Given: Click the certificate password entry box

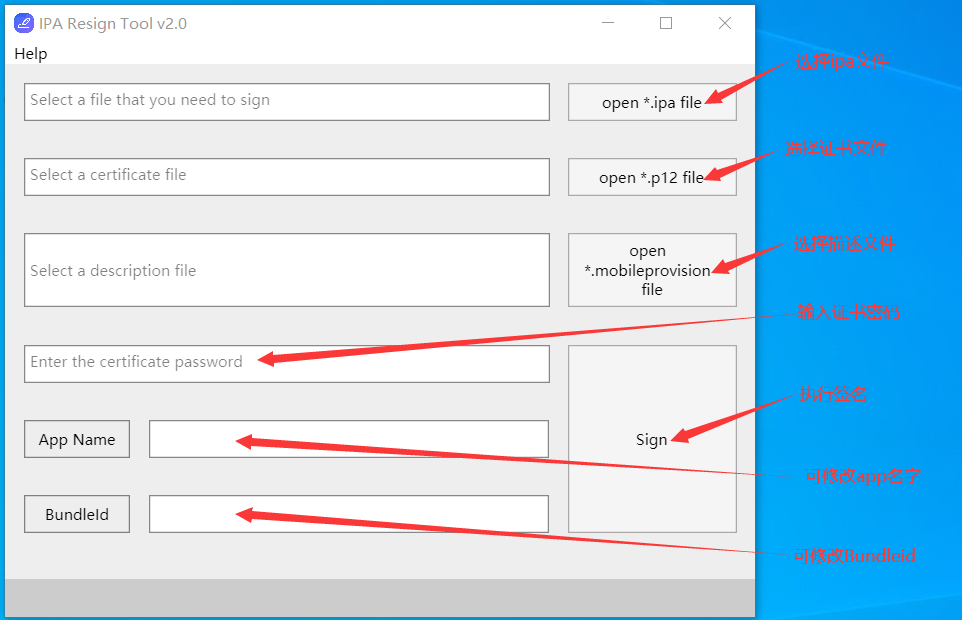Looking at the screenshot, I should (x=287, y=363).
